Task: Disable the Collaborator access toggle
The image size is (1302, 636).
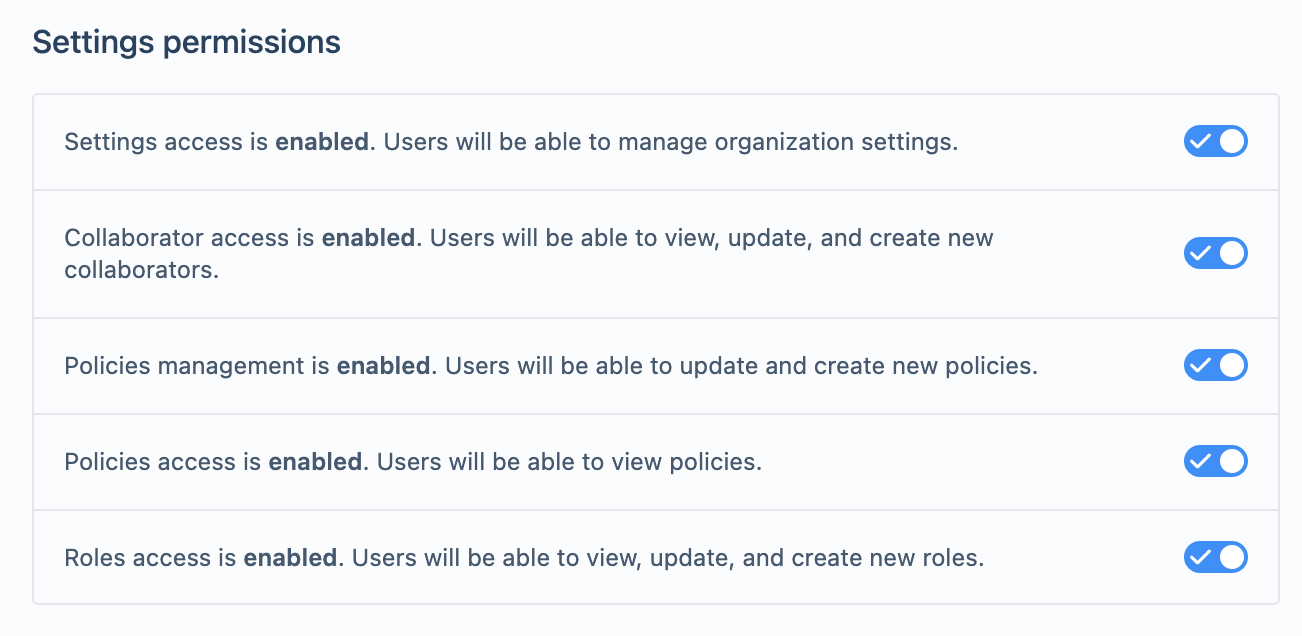Action: pos(1215,254)
